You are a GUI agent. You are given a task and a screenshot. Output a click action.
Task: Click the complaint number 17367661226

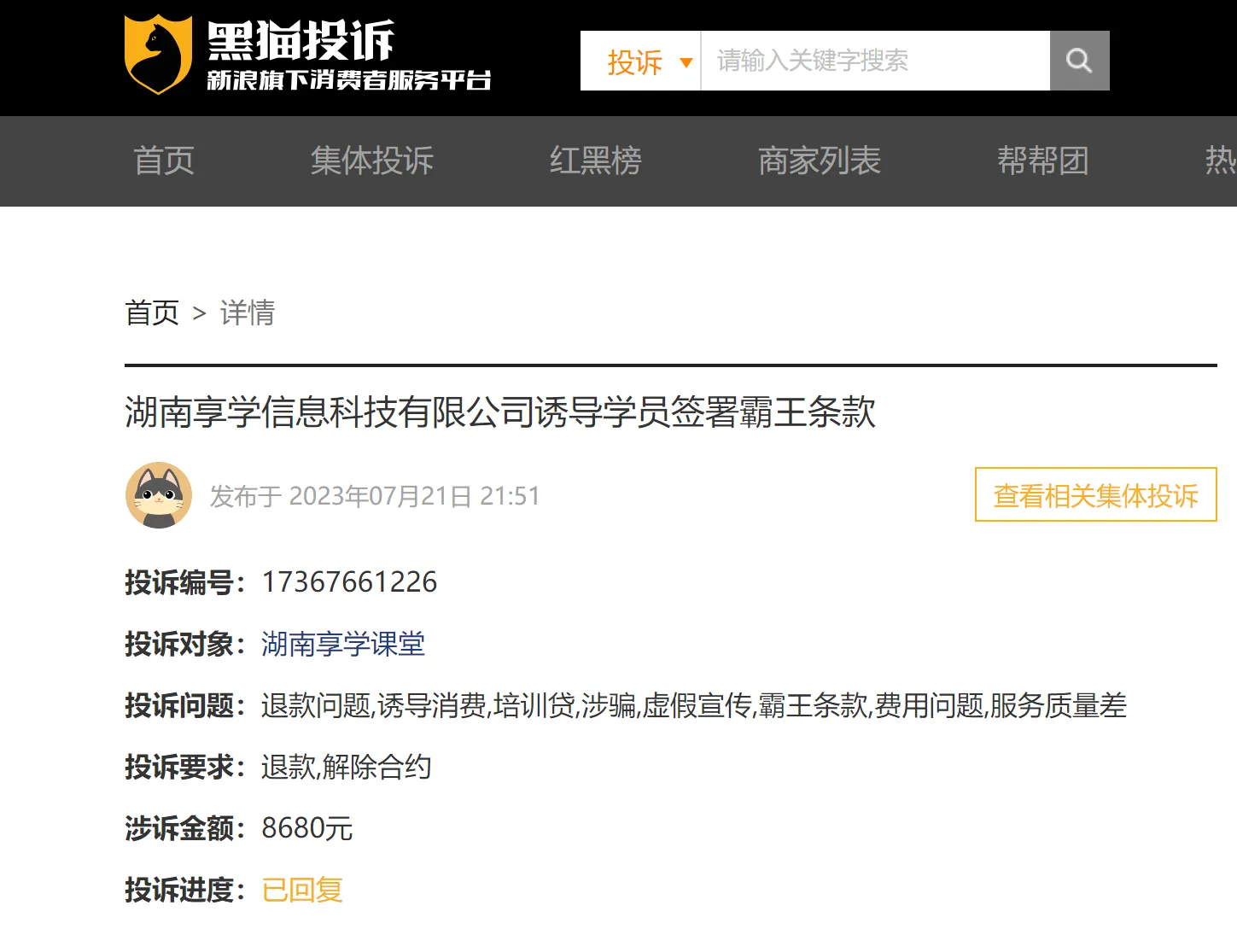[349, 582]
